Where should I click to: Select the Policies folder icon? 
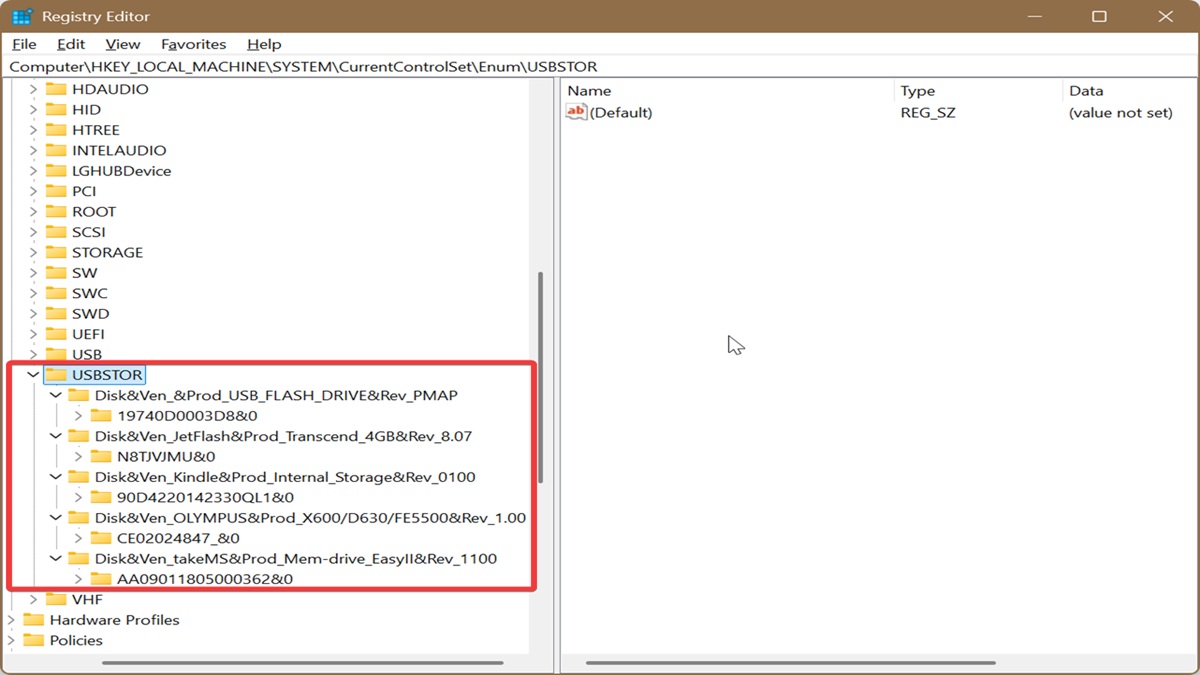34,640
